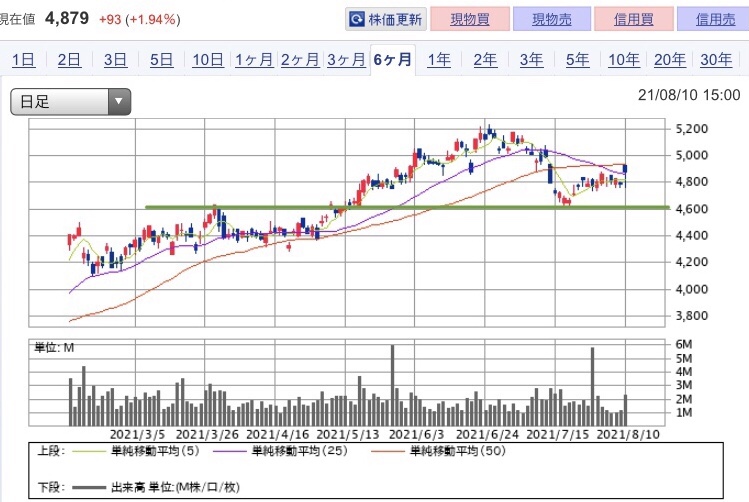Click the last blue candlestick at 2021/8/10
Viewport: 749px width, 502px height.
click(625, 169)
